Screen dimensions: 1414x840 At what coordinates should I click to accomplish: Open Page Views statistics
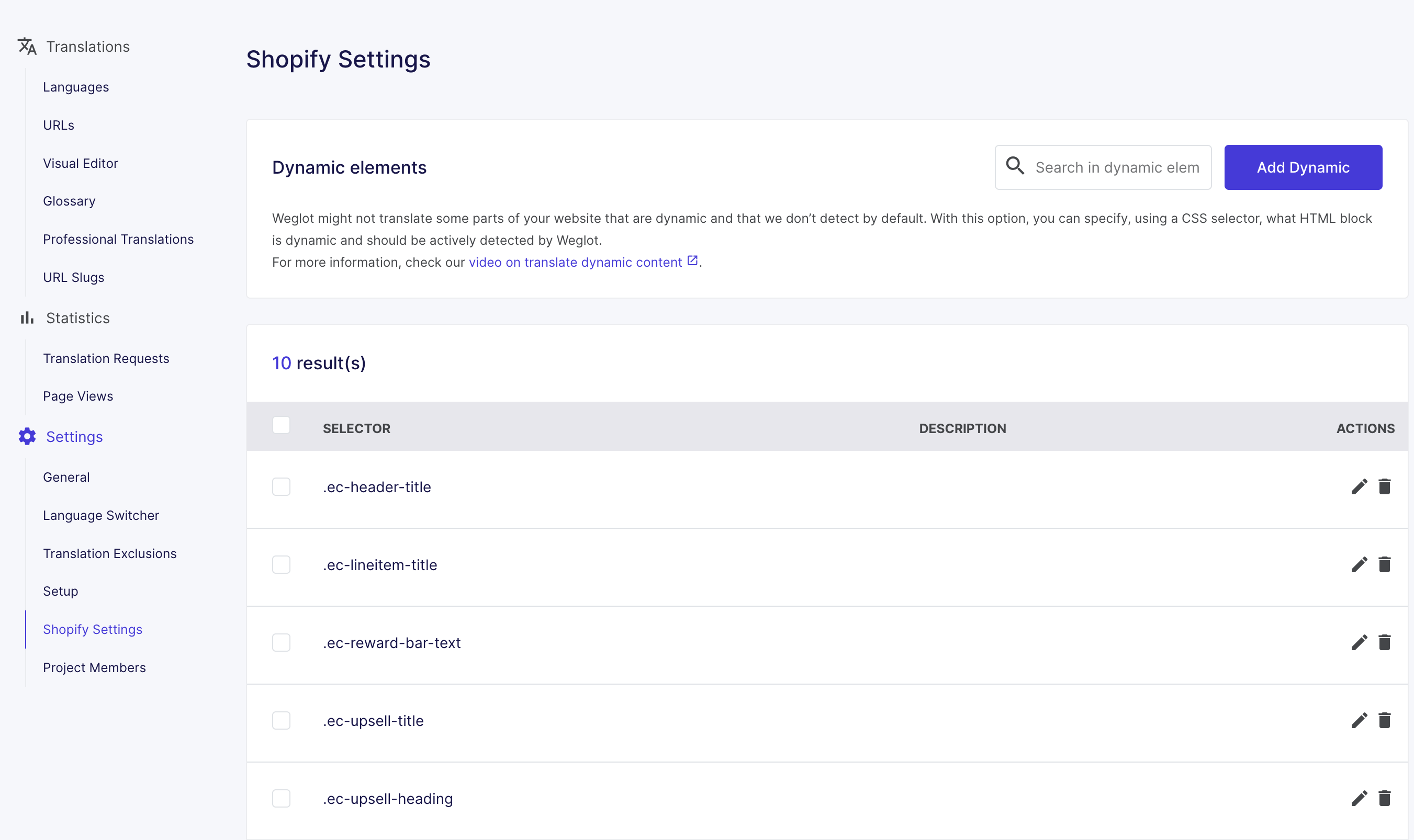coord(78,396)
